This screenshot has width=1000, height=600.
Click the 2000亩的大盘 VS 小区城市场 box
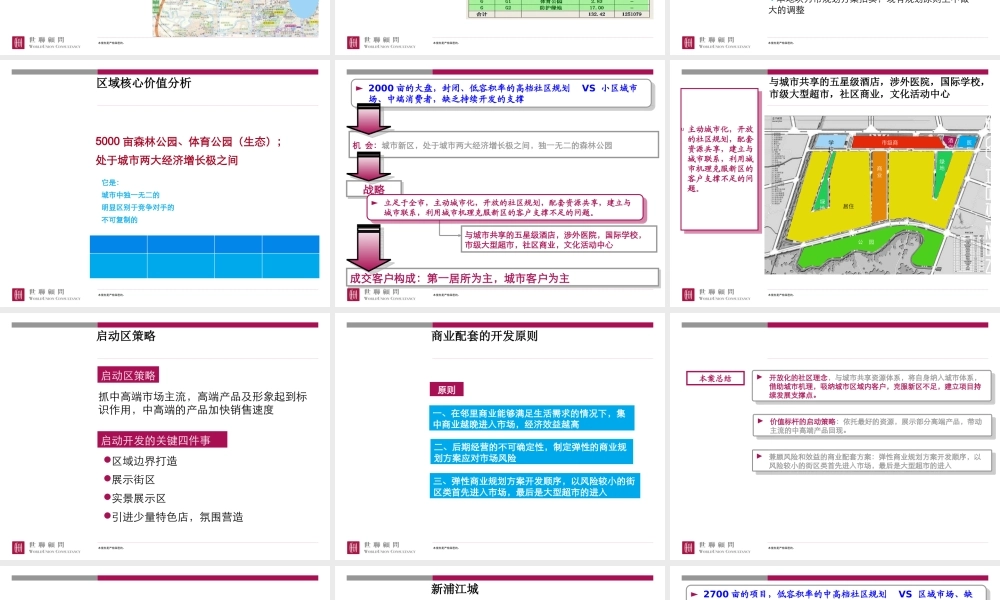point(502,93)
